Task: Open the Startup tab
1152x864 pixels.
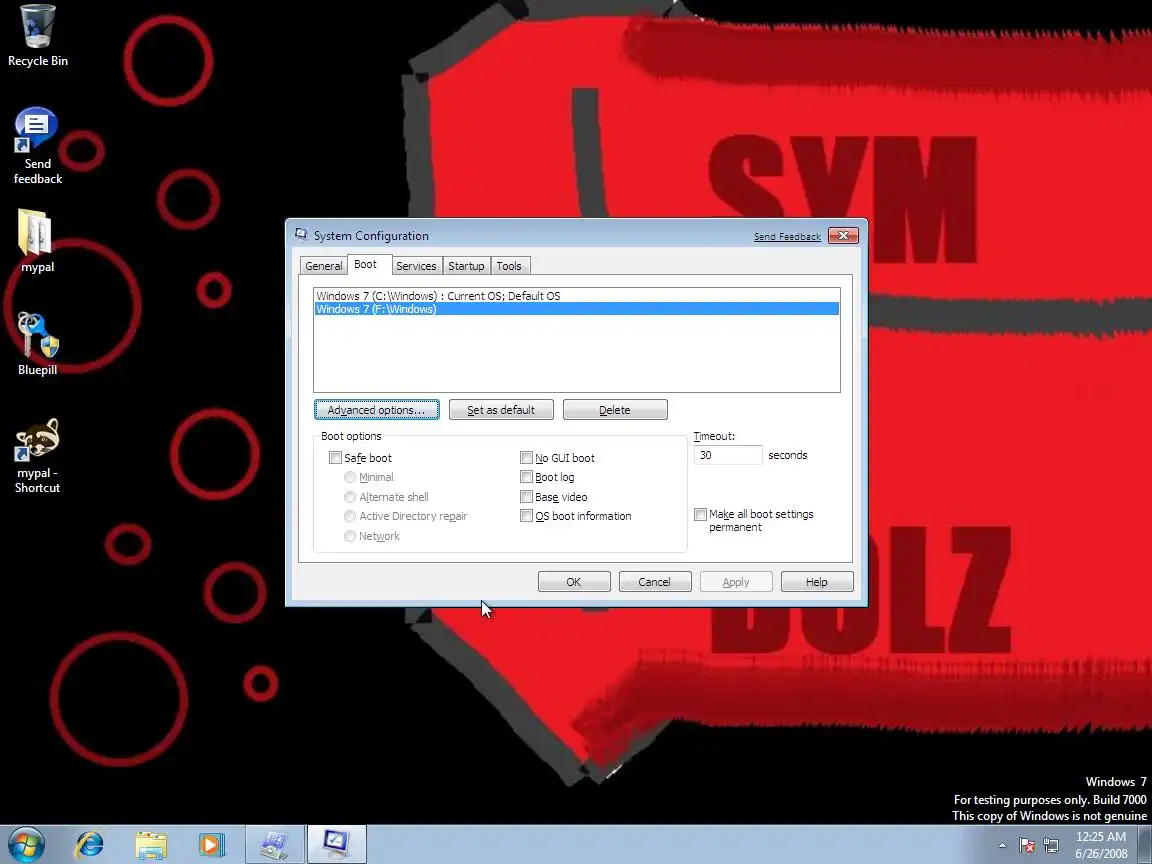Action: click(466, 266)
